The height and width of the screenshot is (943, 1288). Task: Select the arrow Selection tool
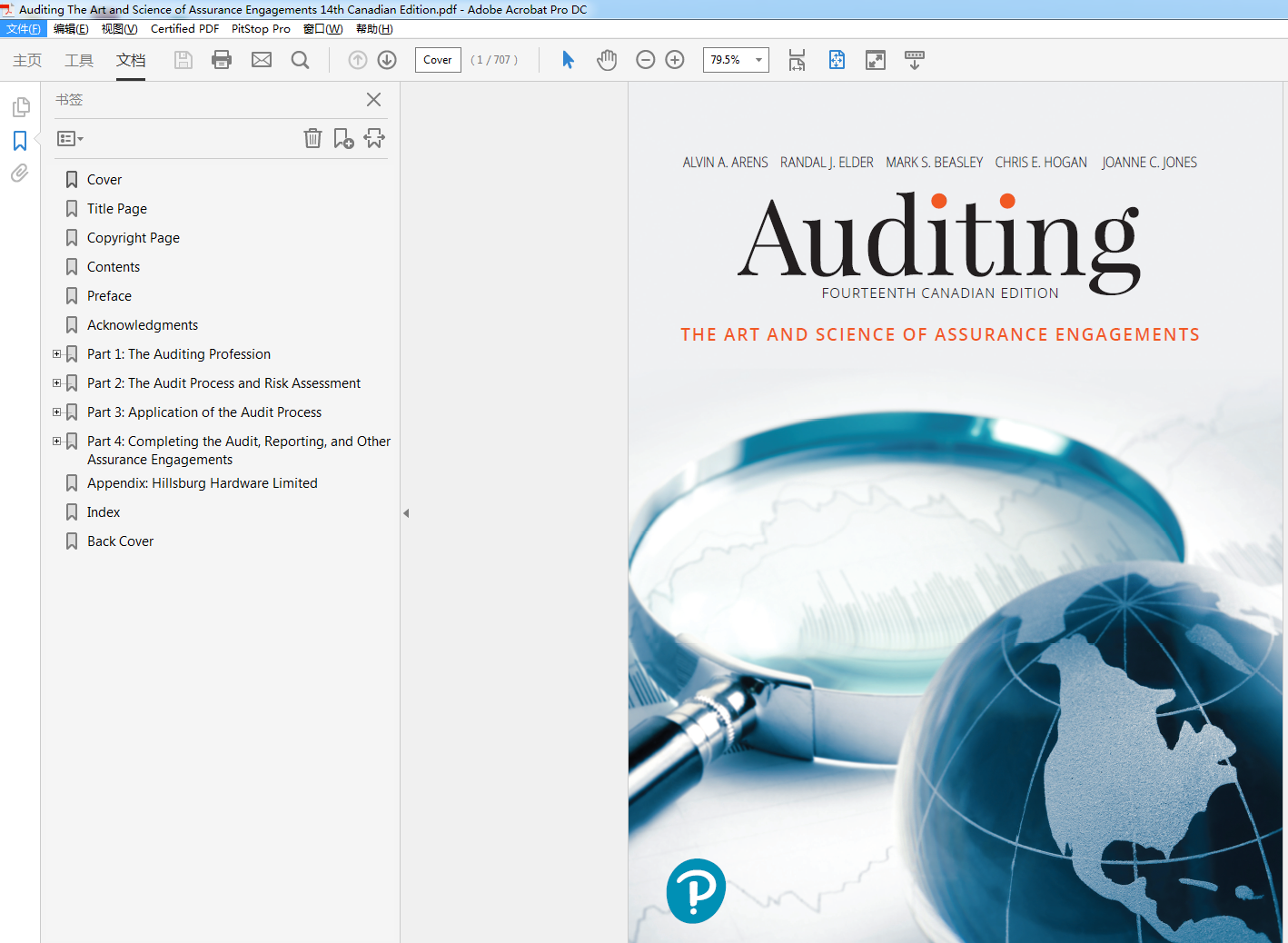click(x=569, y=60)
